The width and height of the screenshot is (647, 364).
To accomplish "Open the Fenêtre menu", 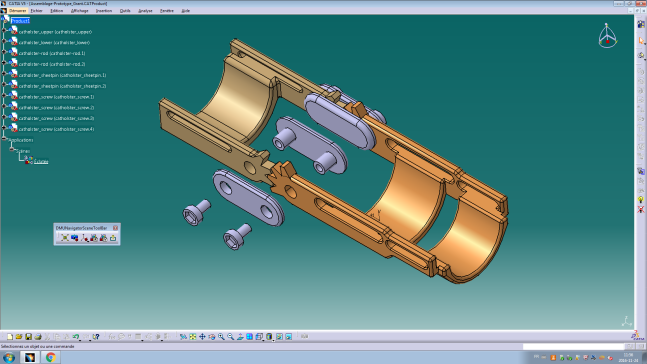I will (x=167, y=11).
